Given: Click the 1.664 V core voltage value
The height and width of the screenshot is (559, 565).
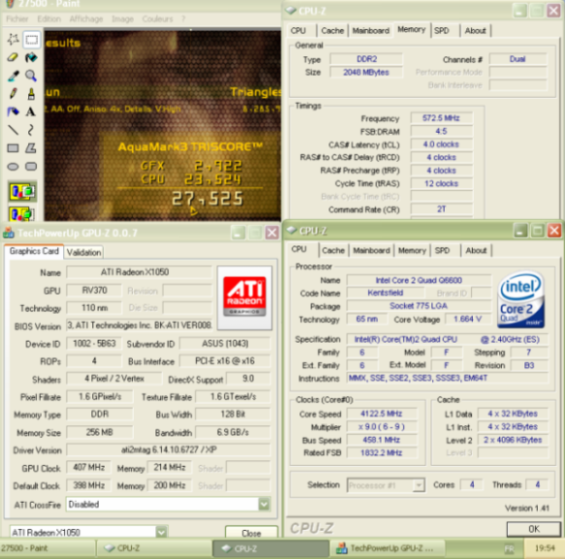Looking at the screenshot, I should (x=467, y=319).
